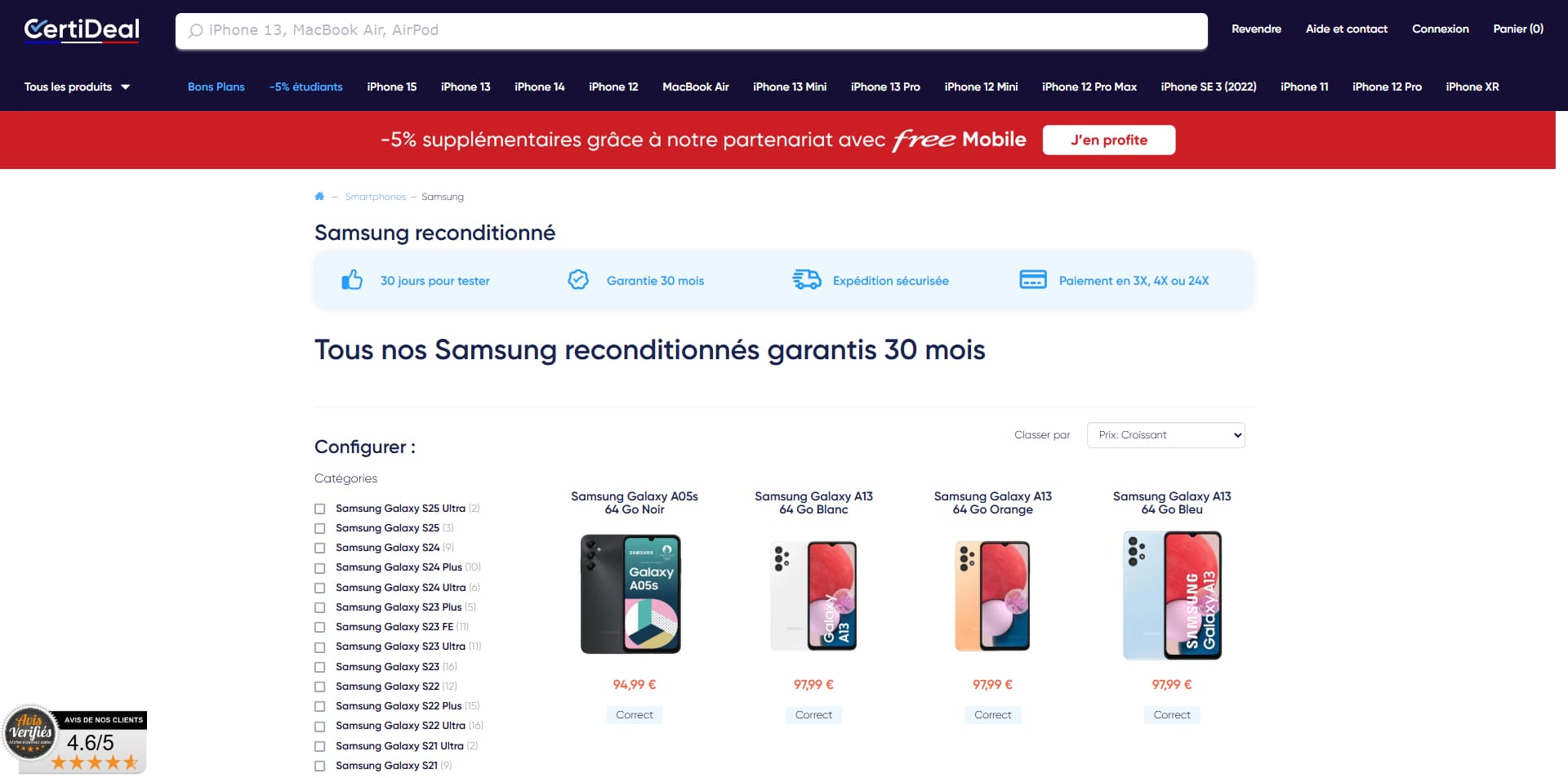Click the Garantie 30 mois badge icon
The height and width of the screenshot is (778, 1568).
[578, 280]
